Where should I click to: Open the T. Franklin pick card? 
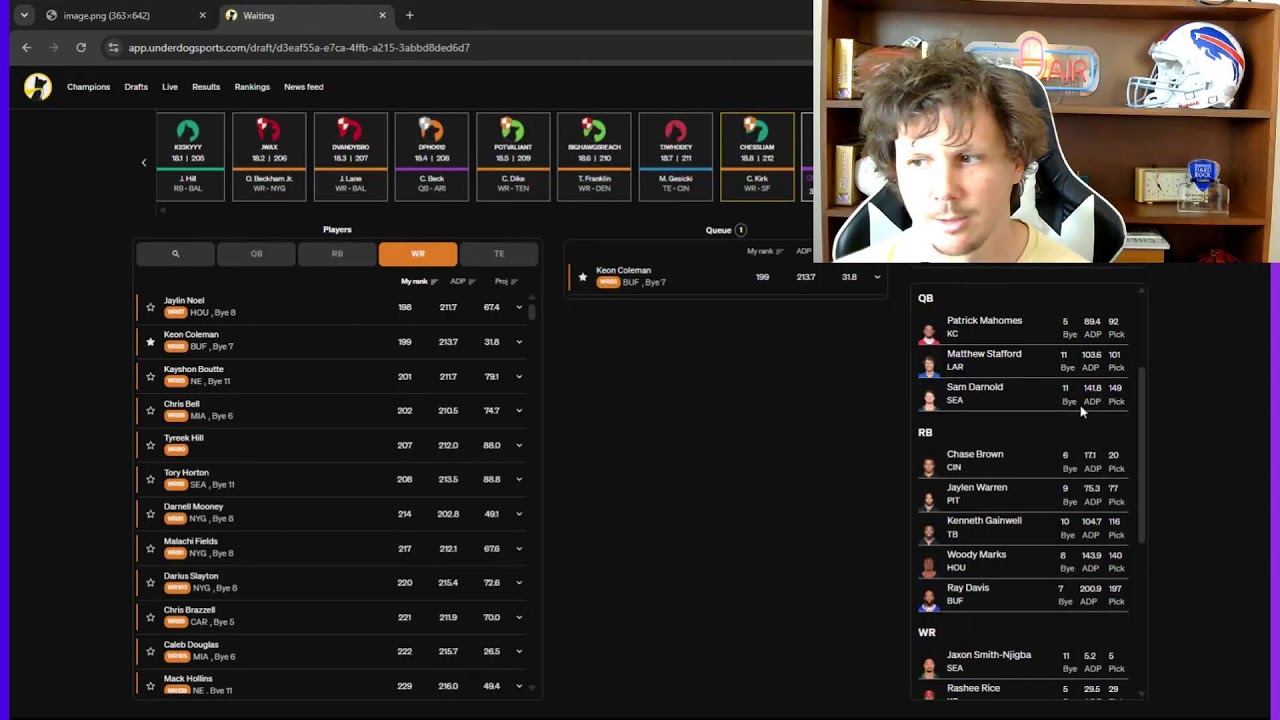594,157
